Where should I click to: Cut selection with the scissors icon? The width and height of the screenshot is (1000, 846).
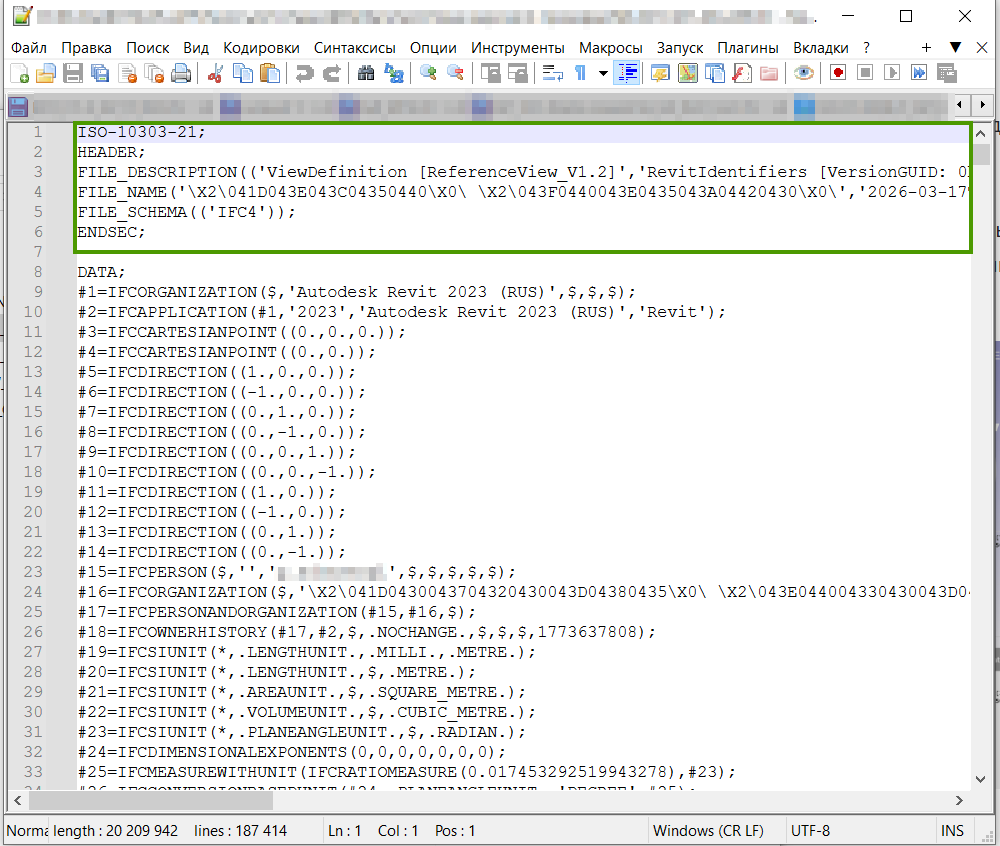click(216, 74)
